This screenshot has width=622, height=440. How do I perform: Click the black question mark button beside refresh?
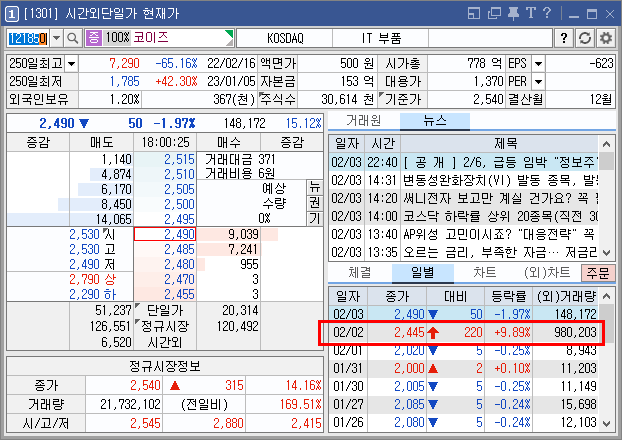(x=564, y=38)
